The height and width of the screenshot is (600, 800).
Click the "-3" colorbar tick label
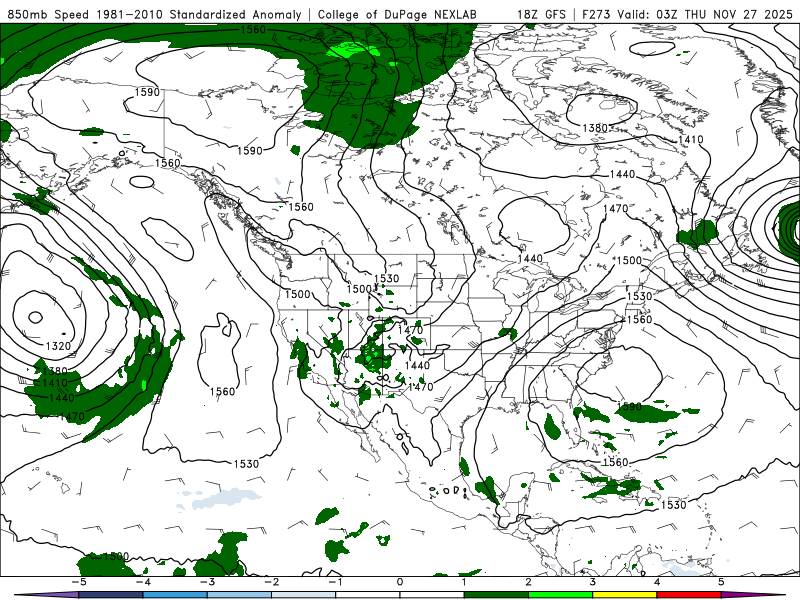click(x=207, y=582)
